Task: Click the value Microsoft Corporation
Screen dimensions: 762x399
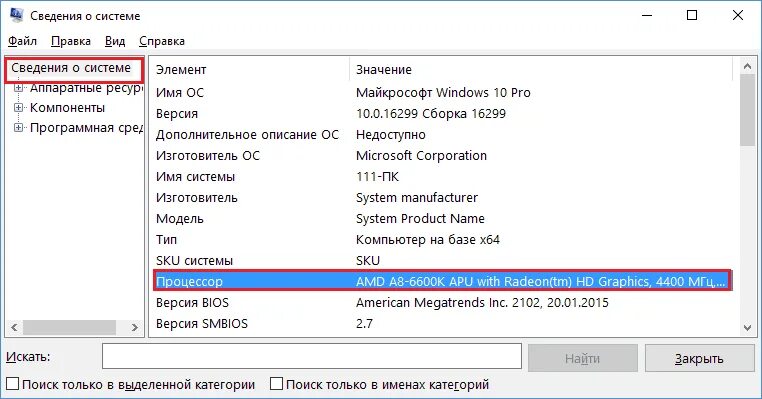Action: point(421,156)
